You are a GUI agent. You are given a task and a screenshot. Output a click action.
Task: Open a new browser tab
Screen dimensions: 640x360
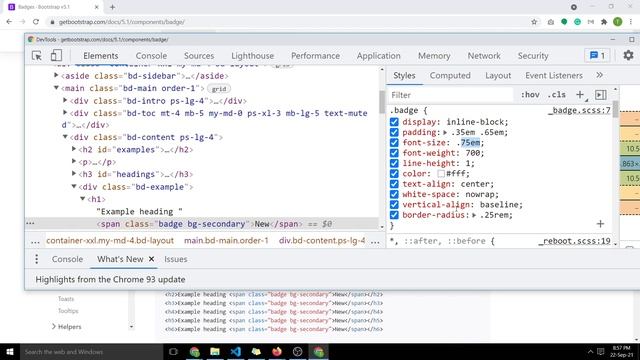tap(112, 7)
